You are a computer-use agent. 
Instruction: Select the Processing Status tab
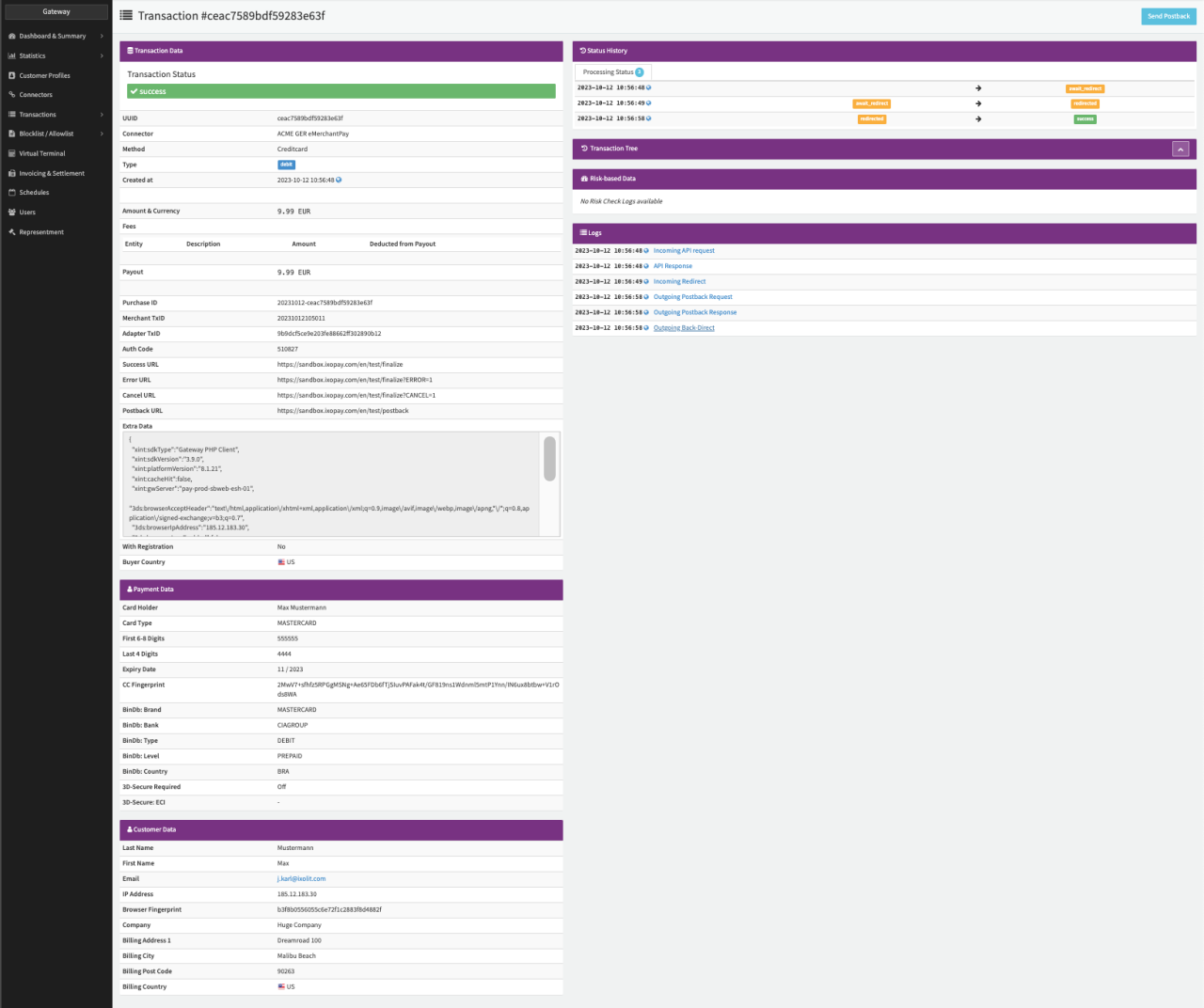tap(612, 72)
